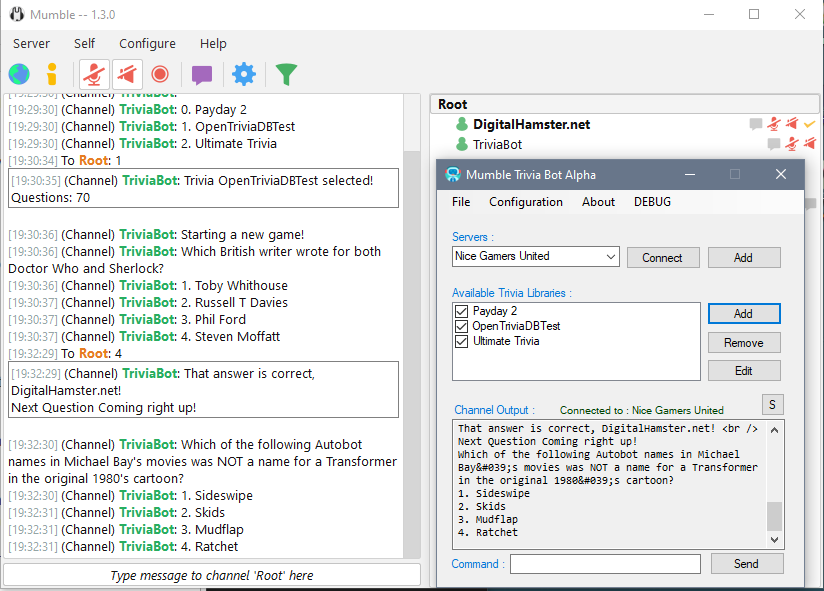Uncheck the Ultimate Trivia library

coord(462,341)
